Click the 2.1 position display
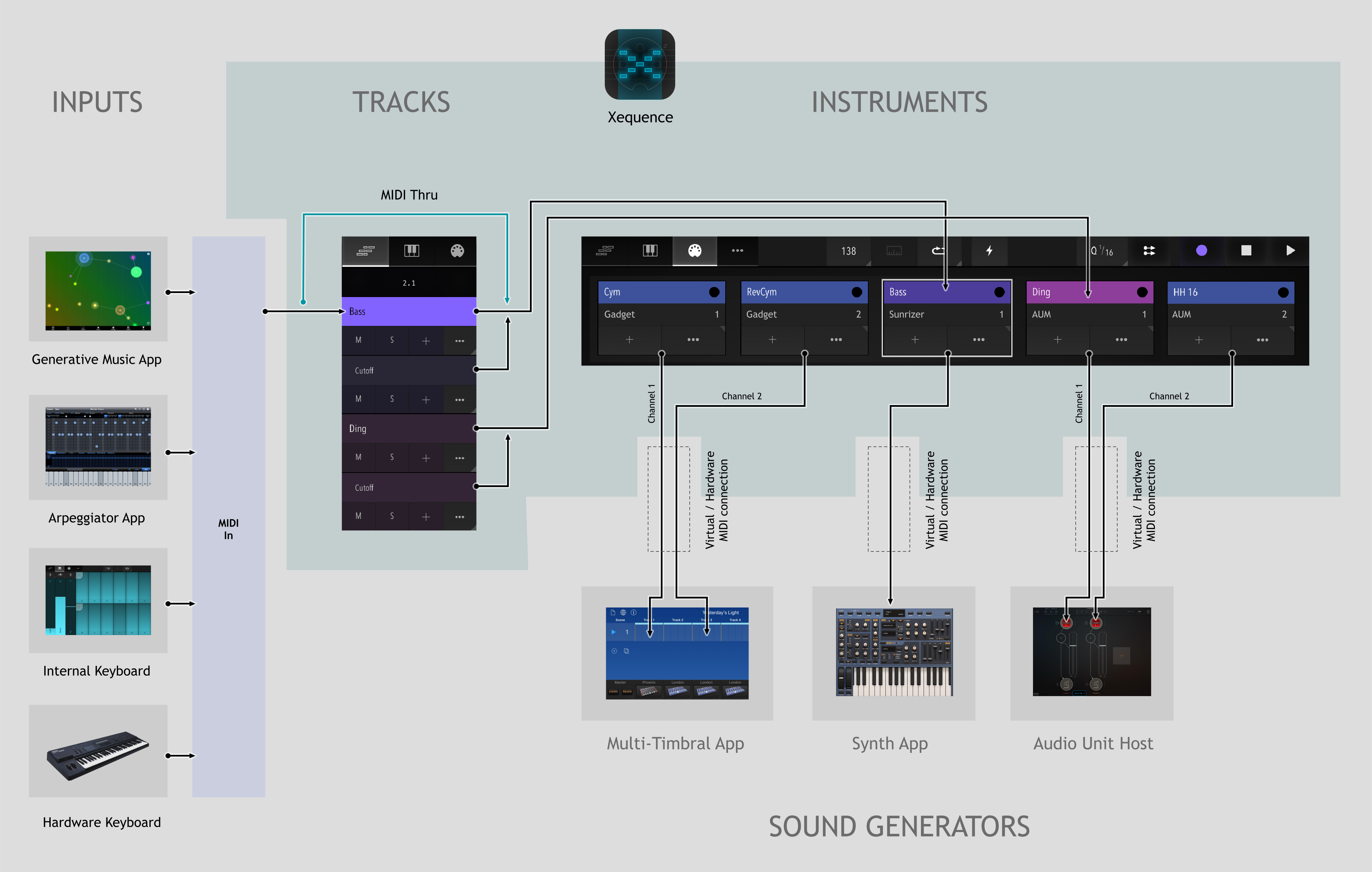 pyautogui.click(x=409, y=283)
